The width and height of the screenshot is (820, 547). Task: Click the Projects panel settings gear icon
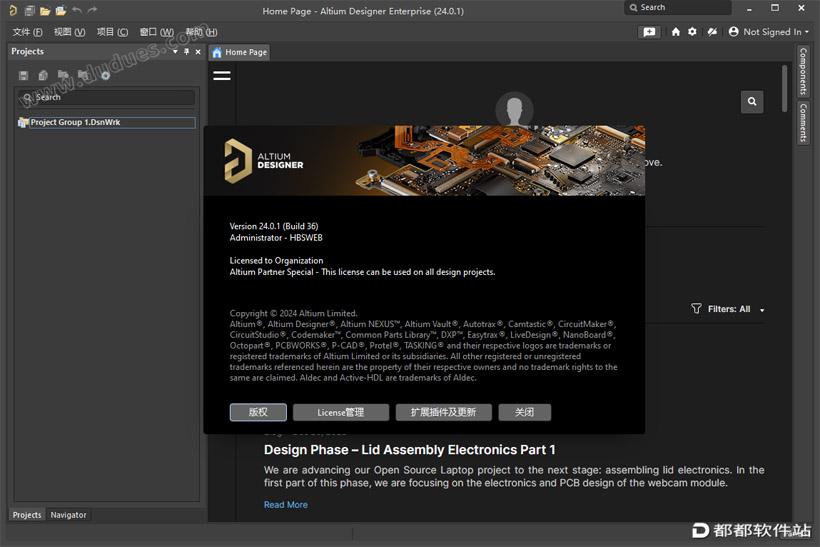pos(106,75)
